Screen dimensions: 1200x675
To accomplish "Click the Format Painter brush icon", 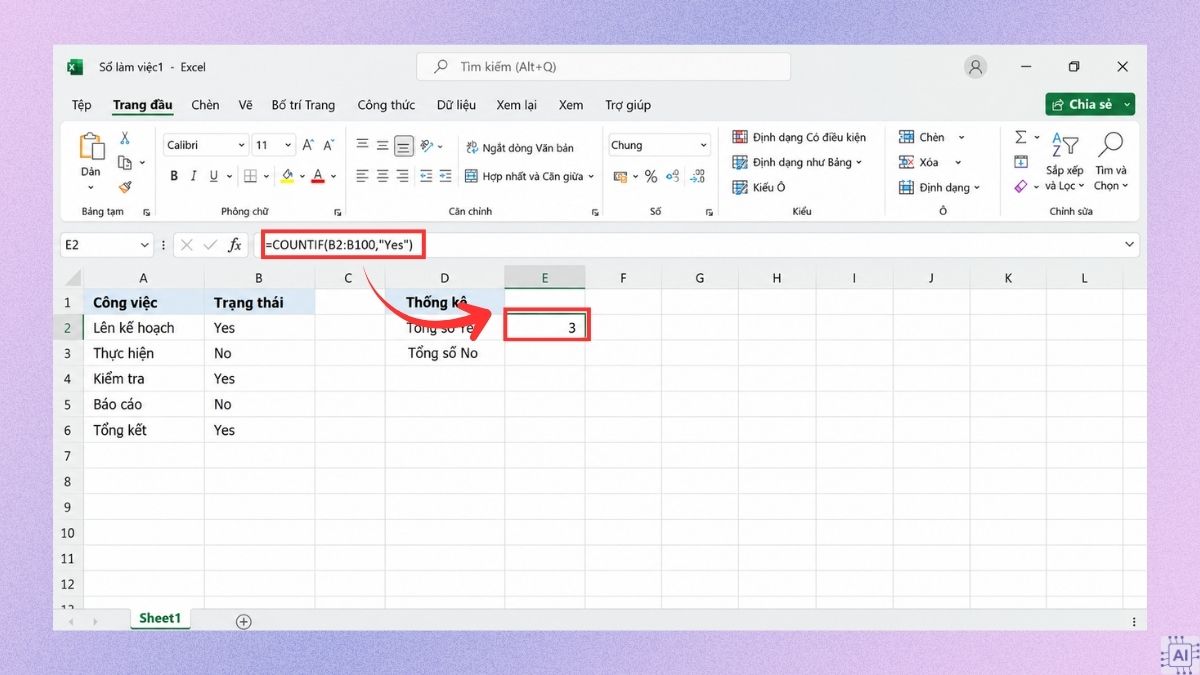I will pyautogui.click(x=125, y=186).
